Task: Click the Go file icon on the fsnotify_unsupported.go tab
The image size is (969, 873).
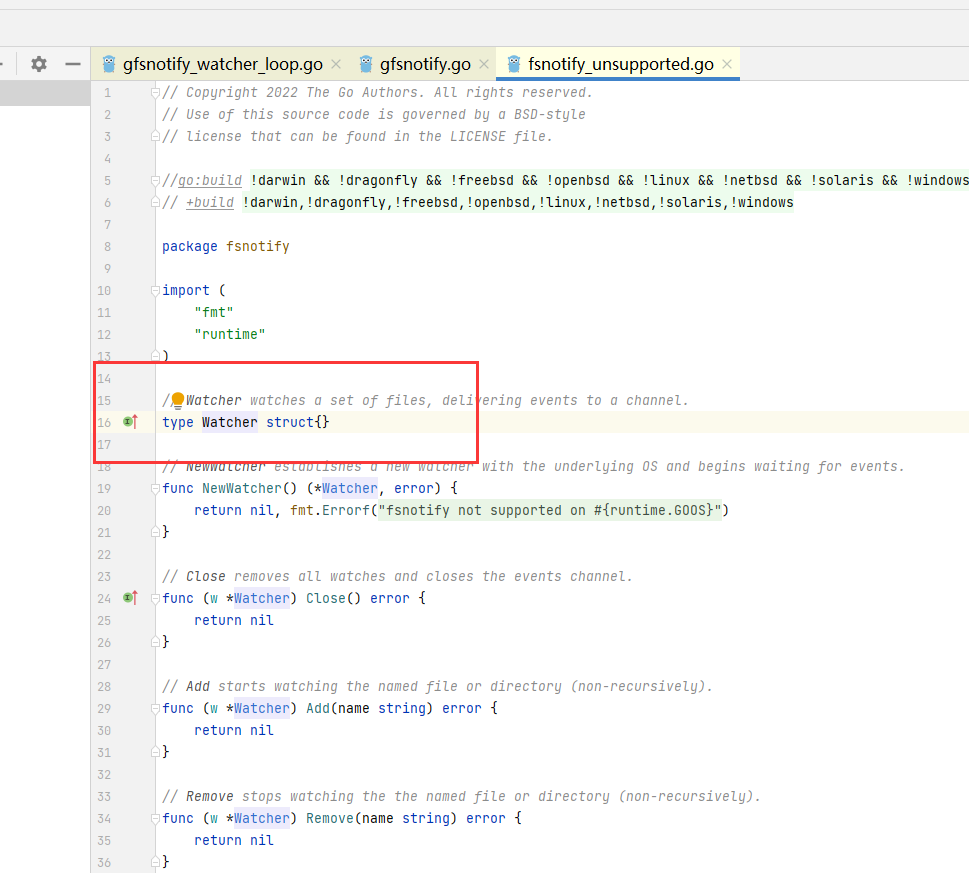Action: click(514, 64)
